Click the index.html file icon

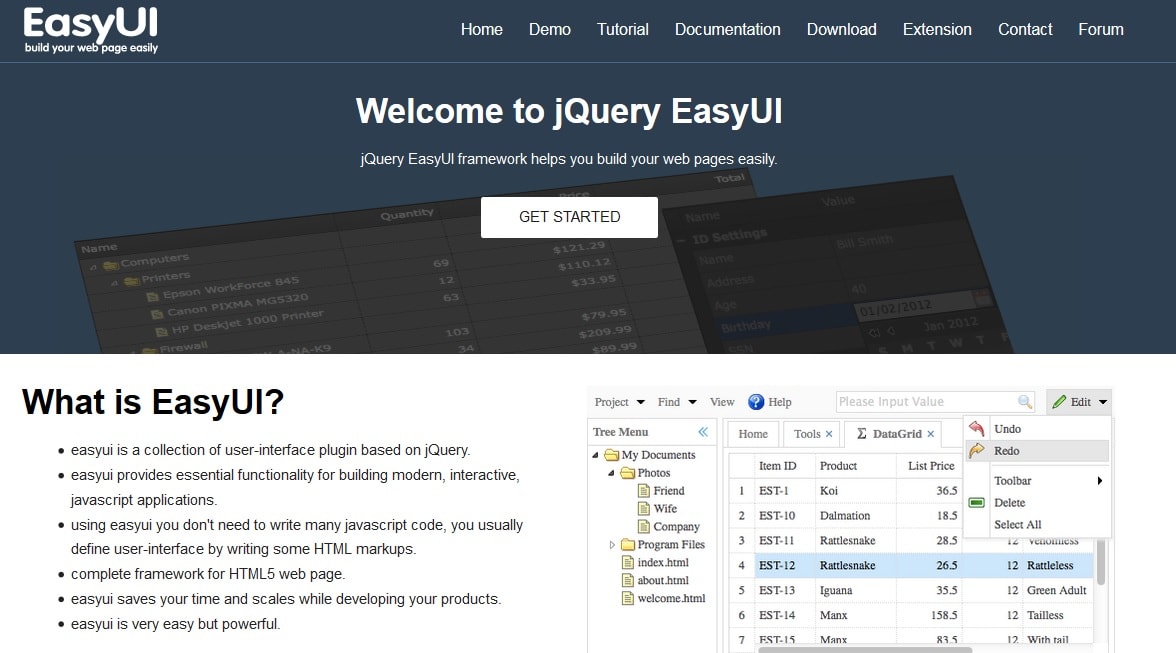pos(628,563)
